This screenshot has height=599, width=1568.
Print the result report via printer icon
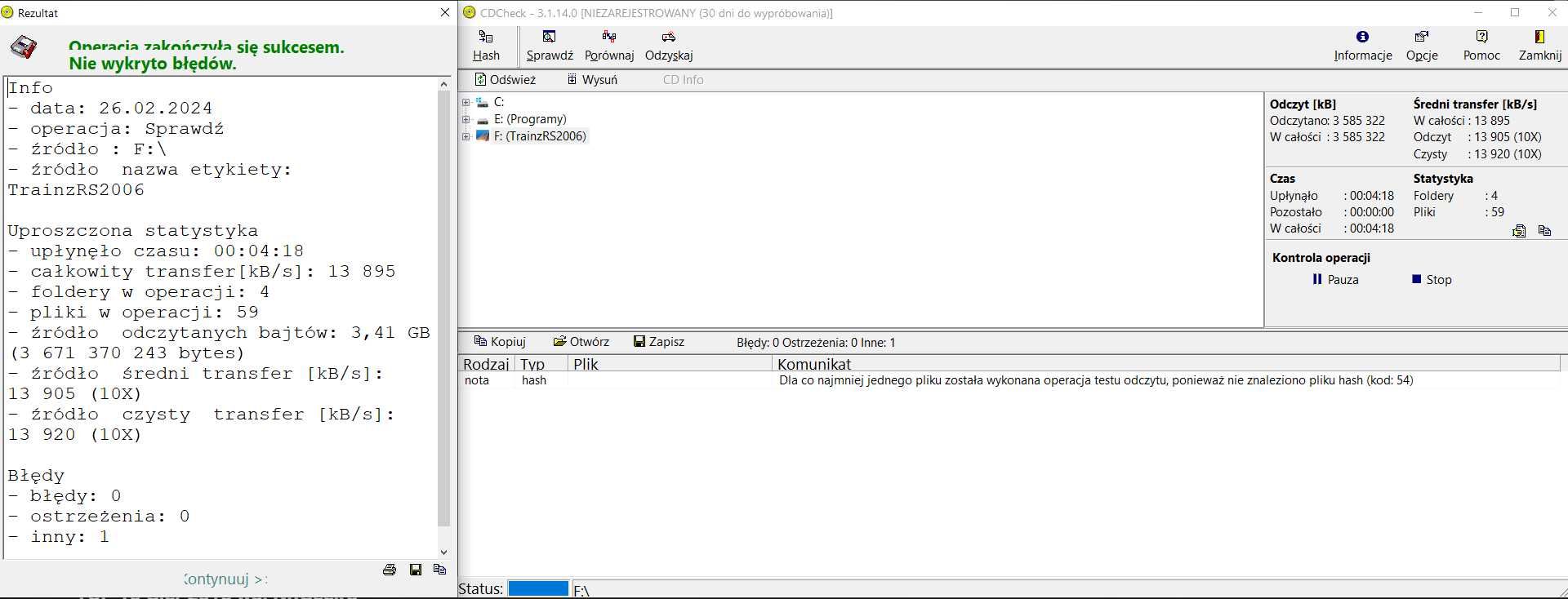390,570
